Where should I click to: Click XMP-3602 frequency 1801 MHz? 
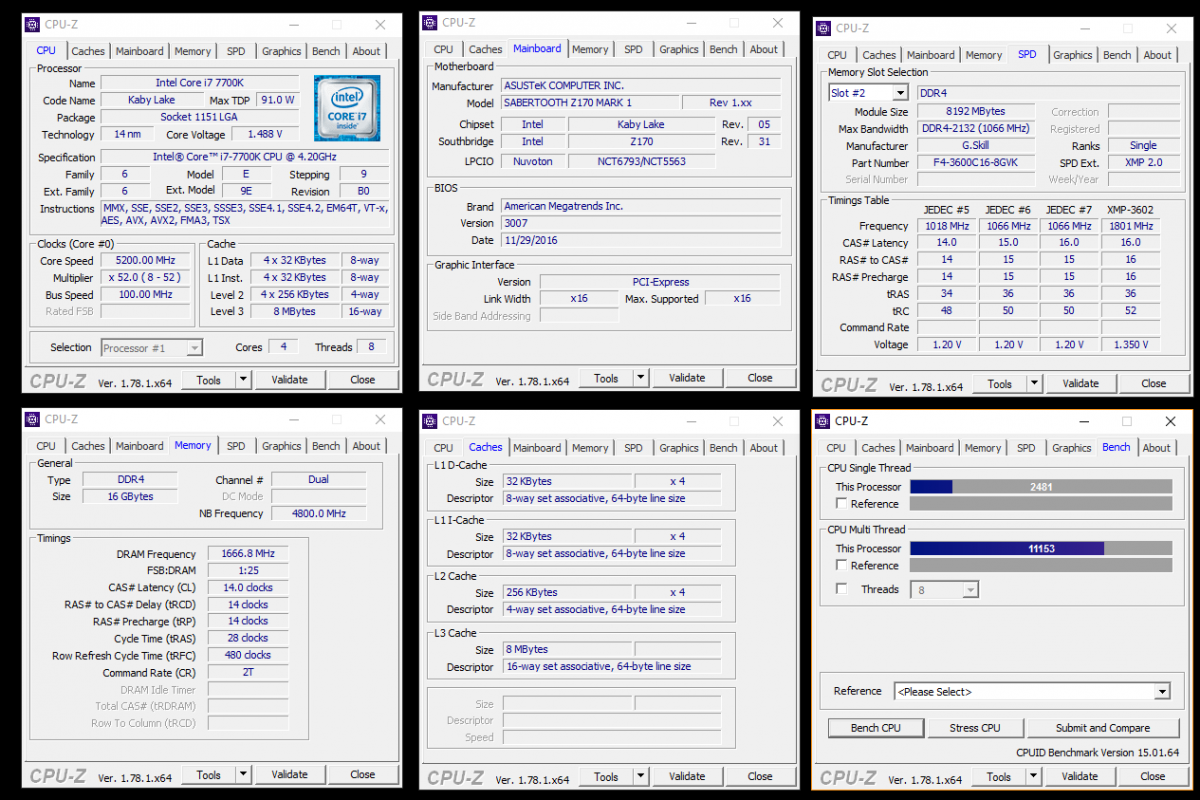click(1130, 226)
